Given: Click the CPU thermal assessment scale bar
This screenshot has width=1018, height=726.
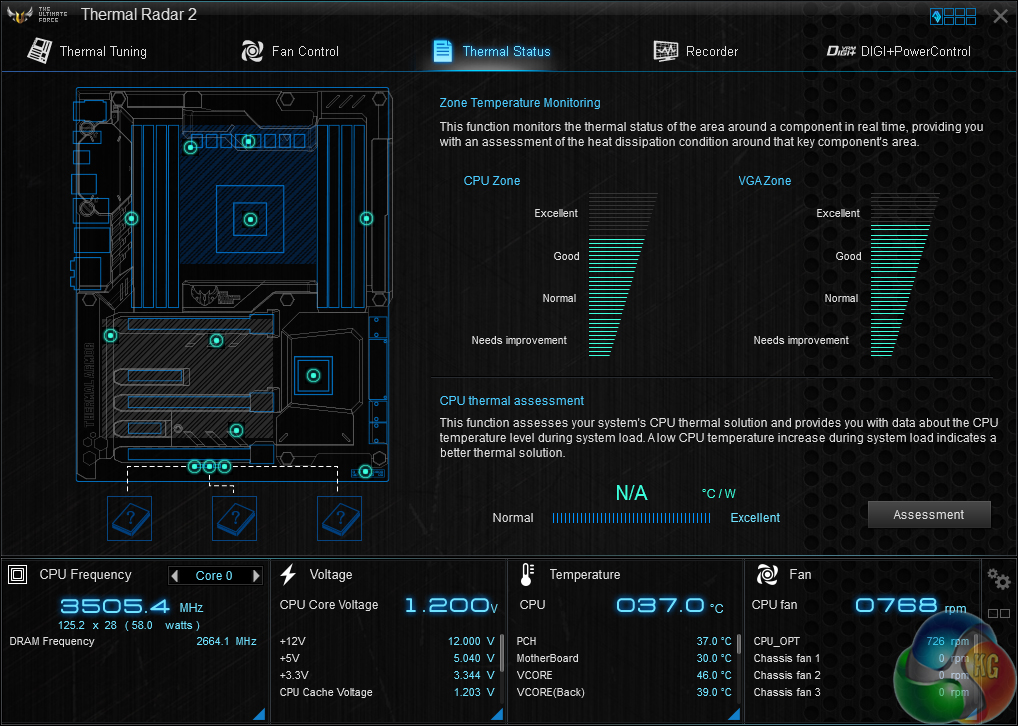Looking at the screenshot, I should coord(631,518).
